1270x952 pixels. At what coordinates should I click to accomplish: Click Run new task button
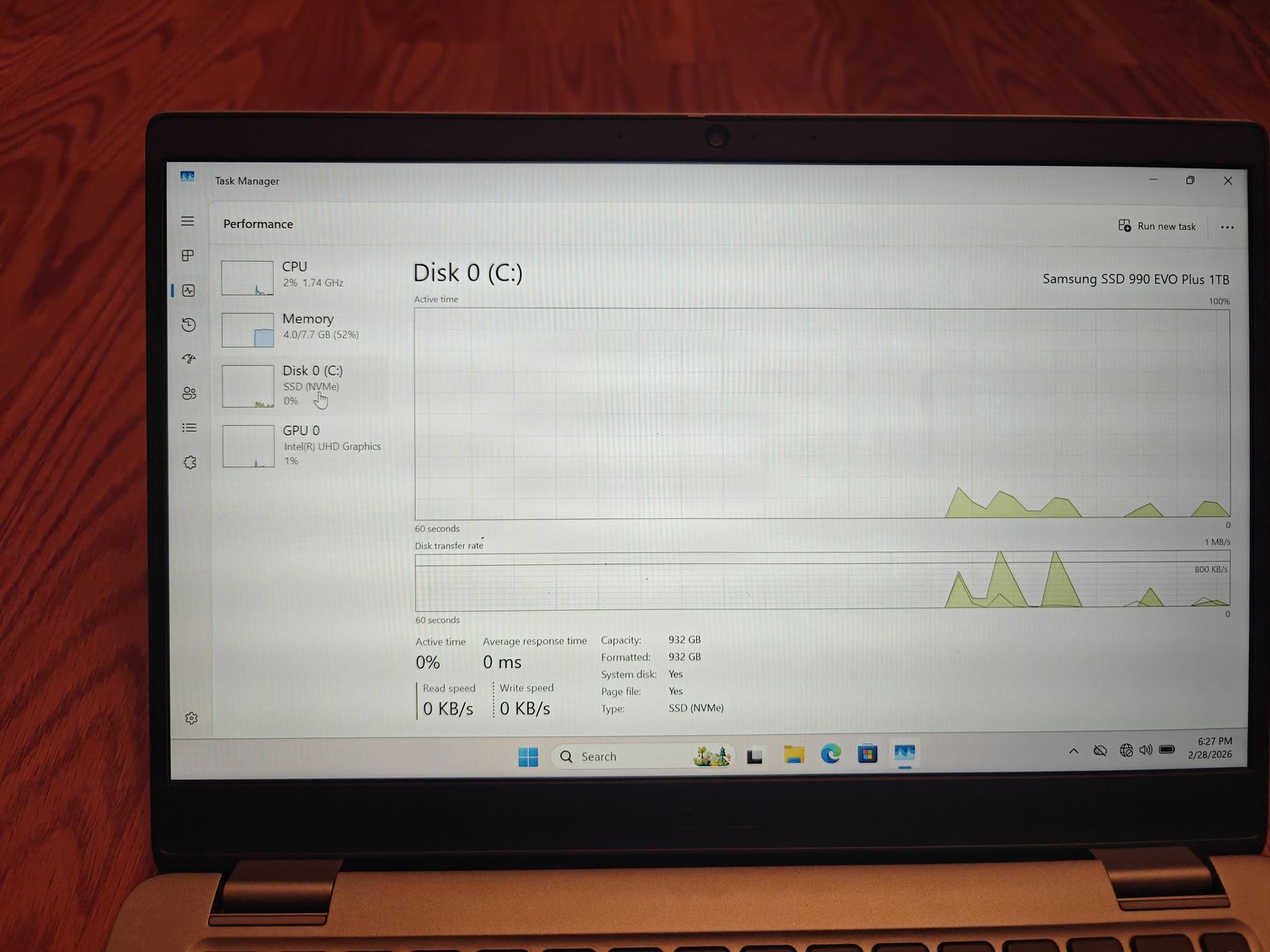click(x=1157, y=226)
